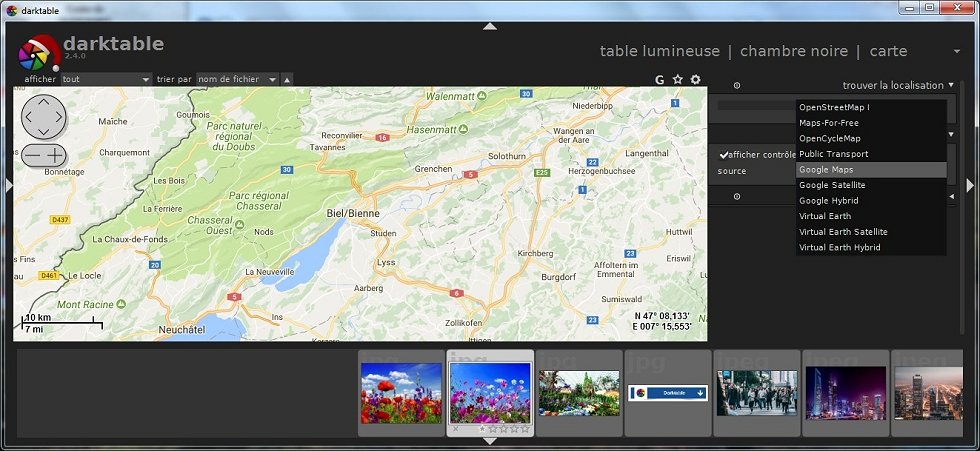This screenshot has width=980, height=451.
Task: Select the garden greenhouse thumbnail
Action: click(579, 393)
